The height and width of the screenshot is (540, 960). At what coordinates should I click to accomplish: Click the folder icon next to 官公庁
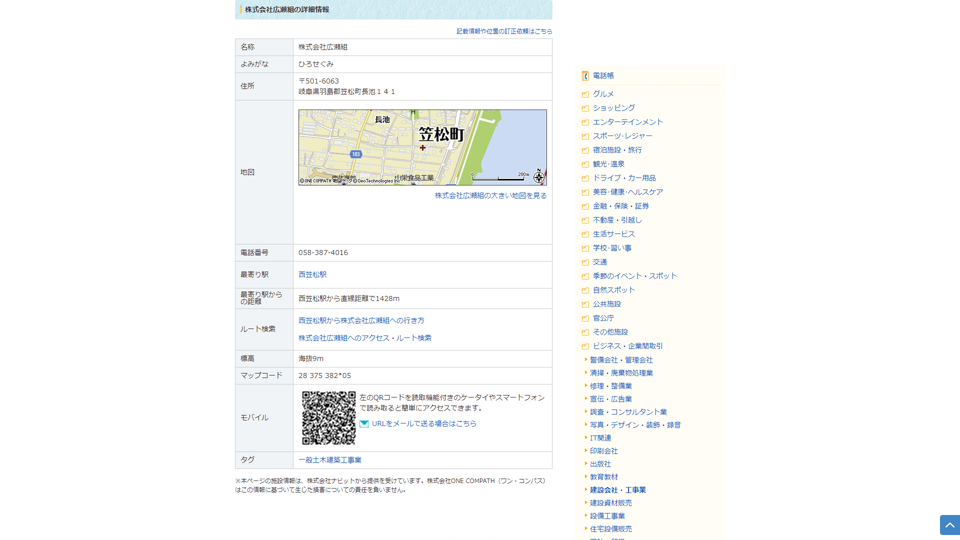click(585, 319)
